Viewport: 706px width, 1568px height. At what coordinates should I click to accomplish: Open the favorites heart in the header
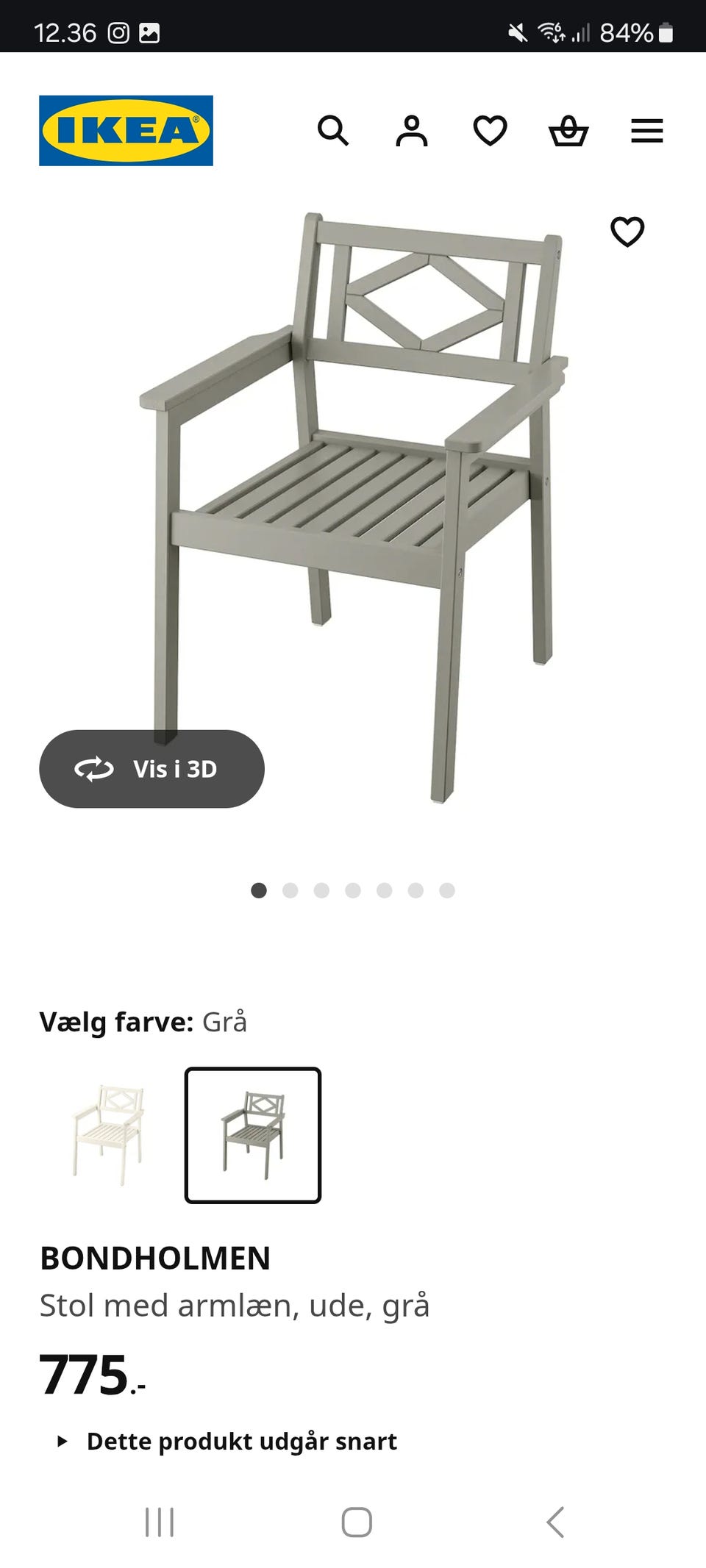(490, 131)
